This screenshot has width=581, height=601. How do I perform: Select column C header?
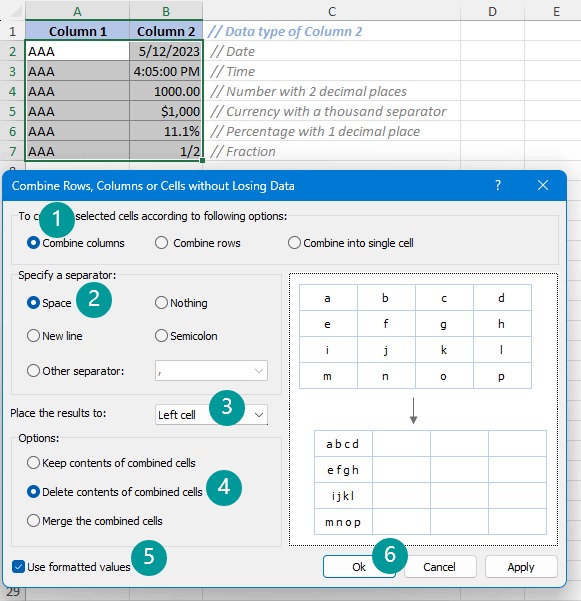(332, 11)
